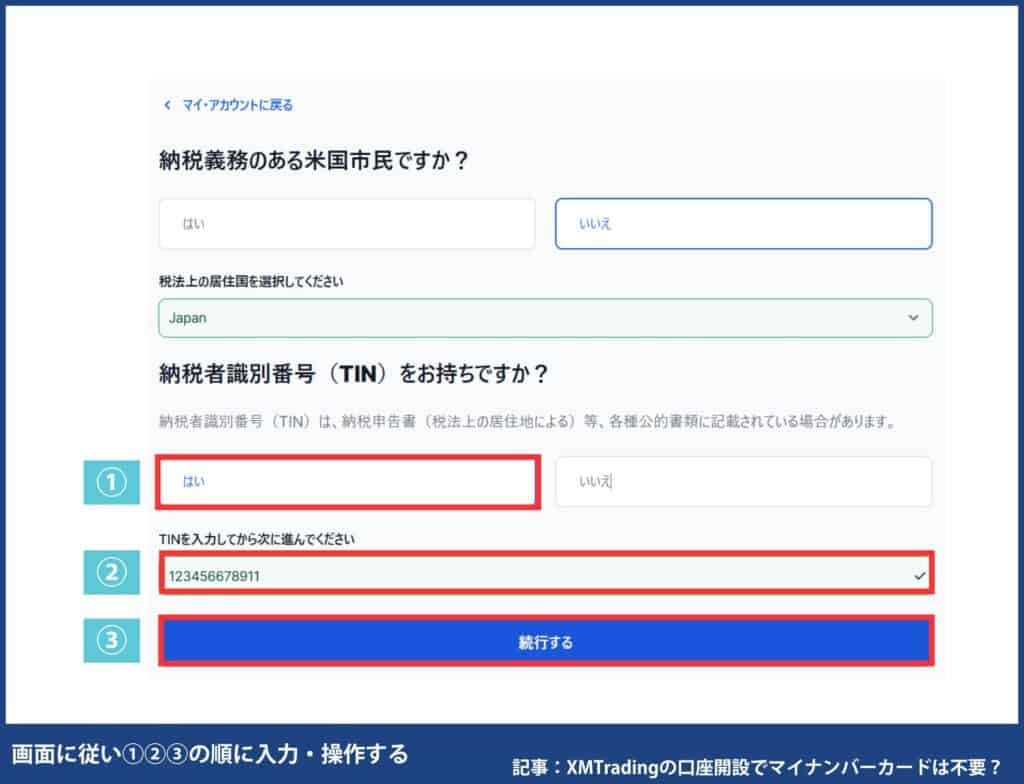Viewport: 1024px width, 784px height.
Task: Click the 続行する continue button
Action: [546, 642]
